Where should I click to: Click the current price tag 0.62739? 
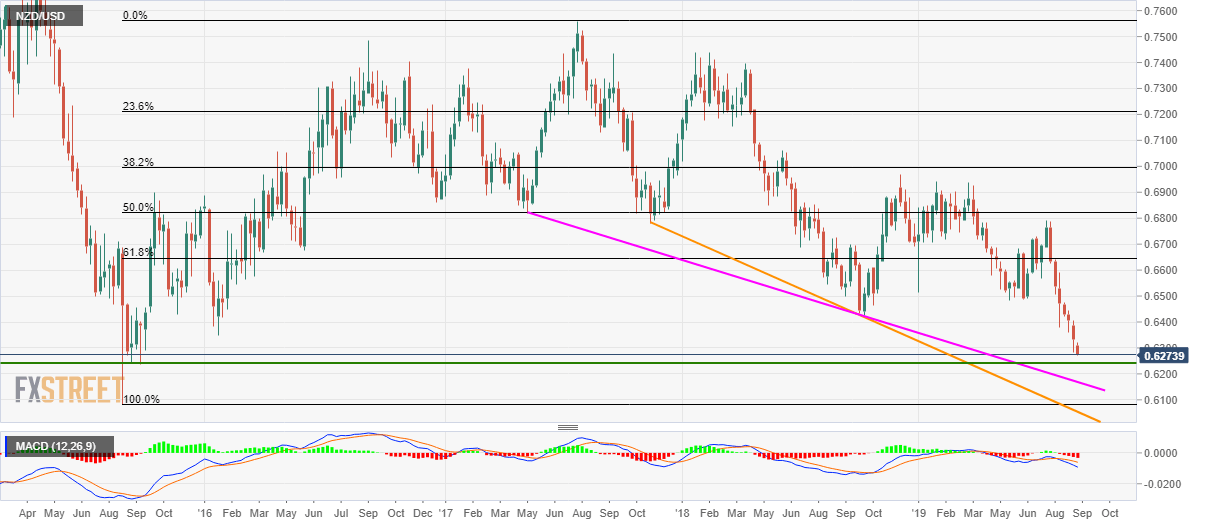pos(1166,355)
